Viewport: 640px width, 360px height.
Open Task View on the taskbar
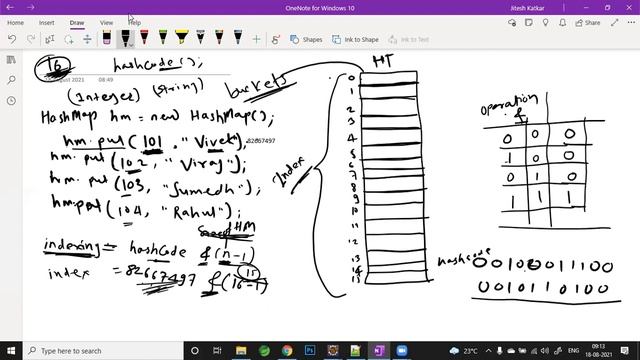tap(217, 351)
